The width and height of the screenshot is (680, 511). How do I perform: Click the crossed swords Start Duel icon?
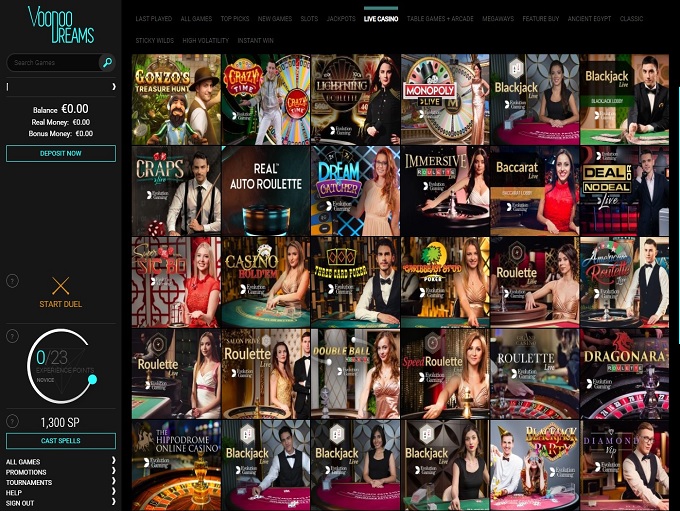point(61,286)
